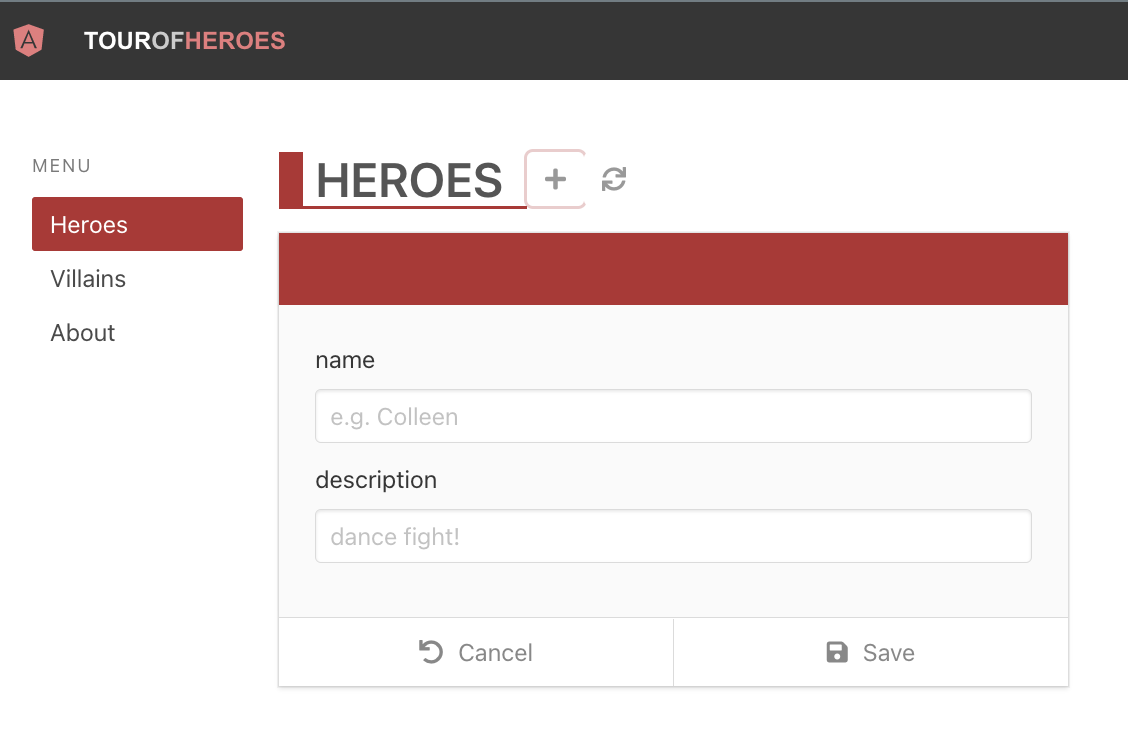Click the pink HEROES brand text in the header
The width and height of the screenshot is (1128, 734).
click(x=235, y=41)
